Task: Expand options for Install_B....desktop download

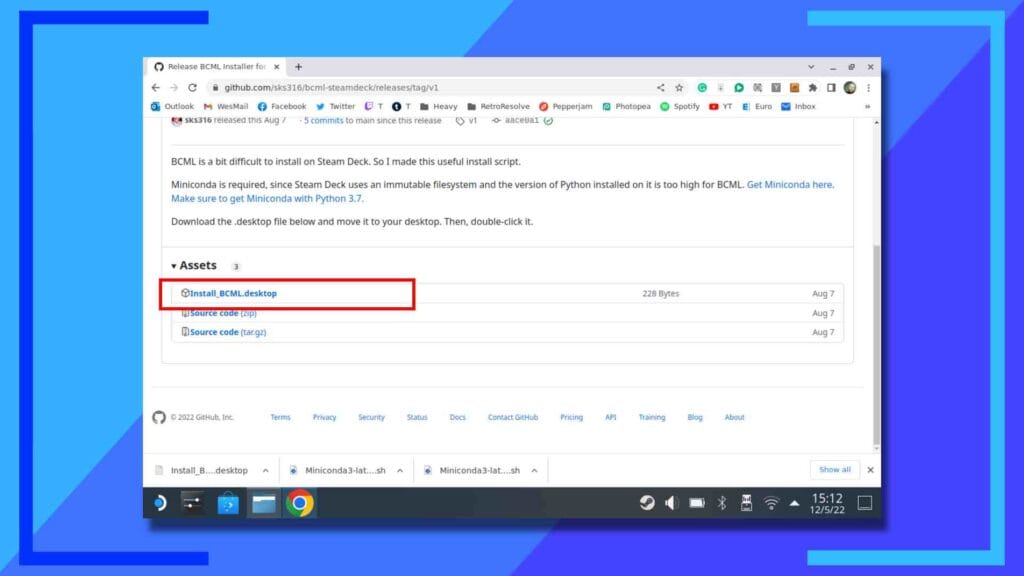Action: [266, 470]
